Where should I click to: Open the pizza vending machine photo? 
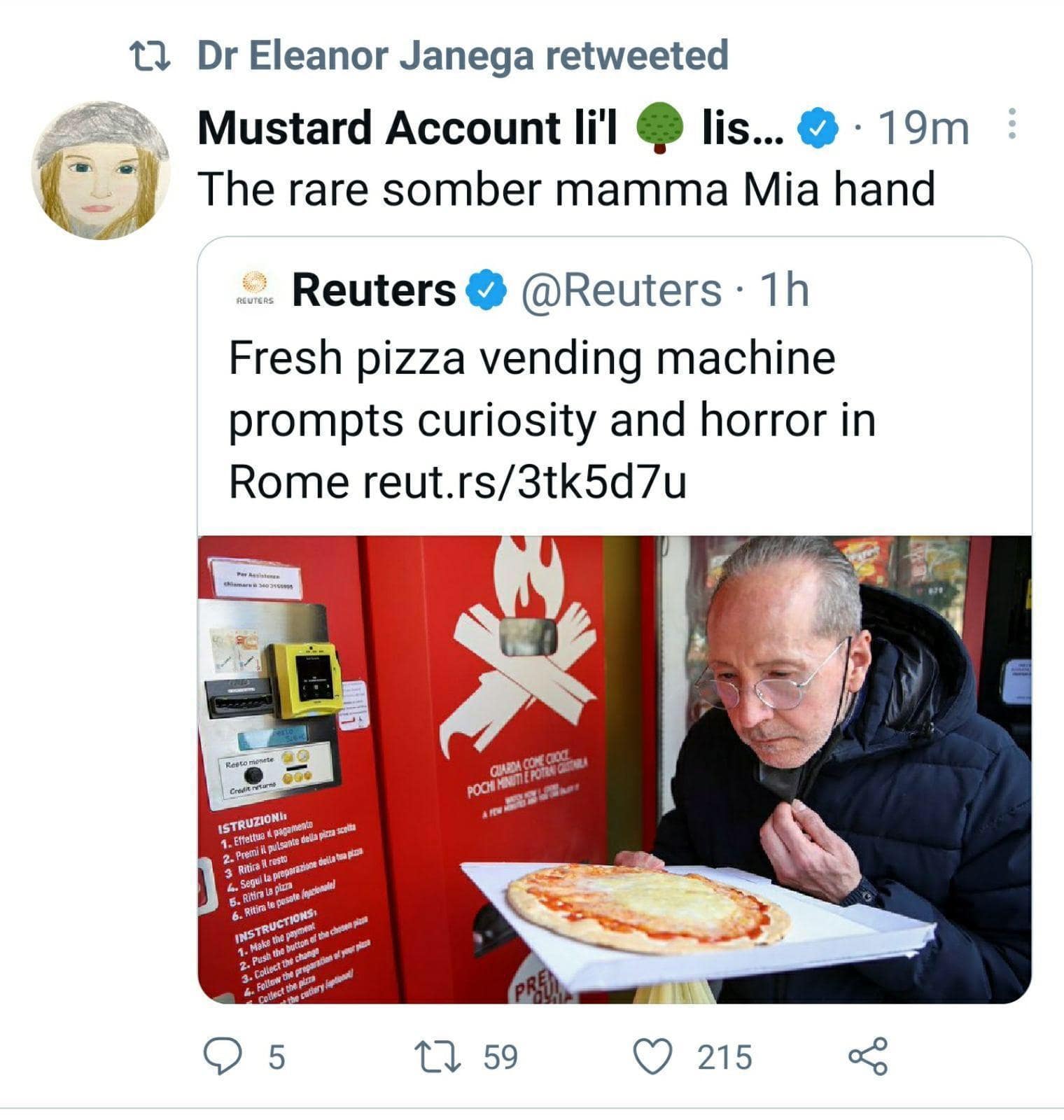click(x=614, y=769)
